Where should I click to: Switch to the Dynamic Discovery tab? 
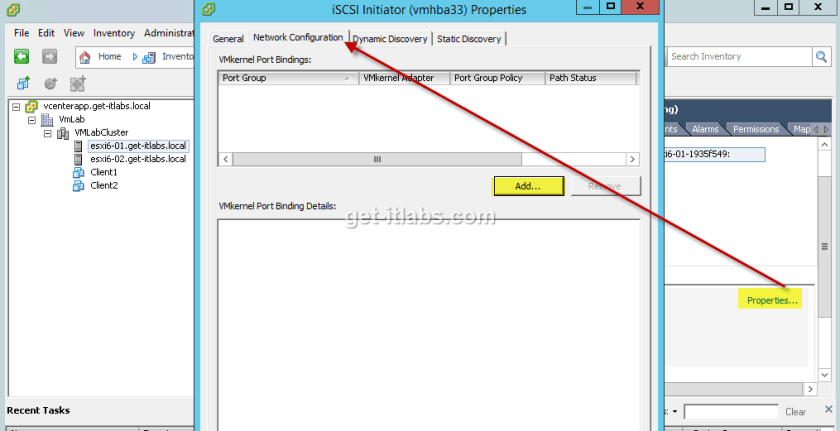(x=390, y=39)
